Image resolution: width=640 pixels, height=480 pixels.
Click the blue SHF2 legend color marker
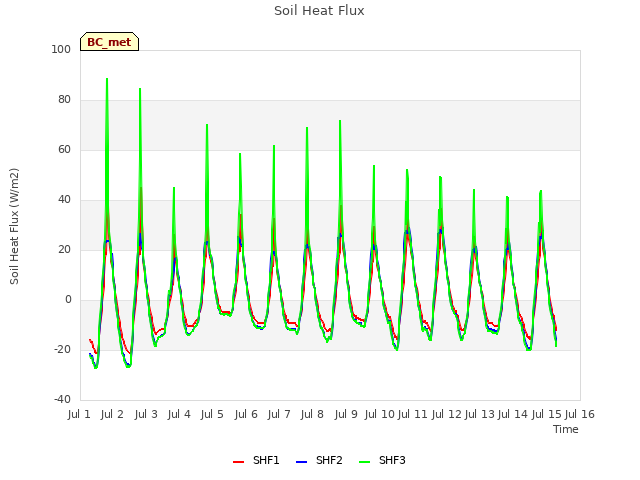coord(301,462)
